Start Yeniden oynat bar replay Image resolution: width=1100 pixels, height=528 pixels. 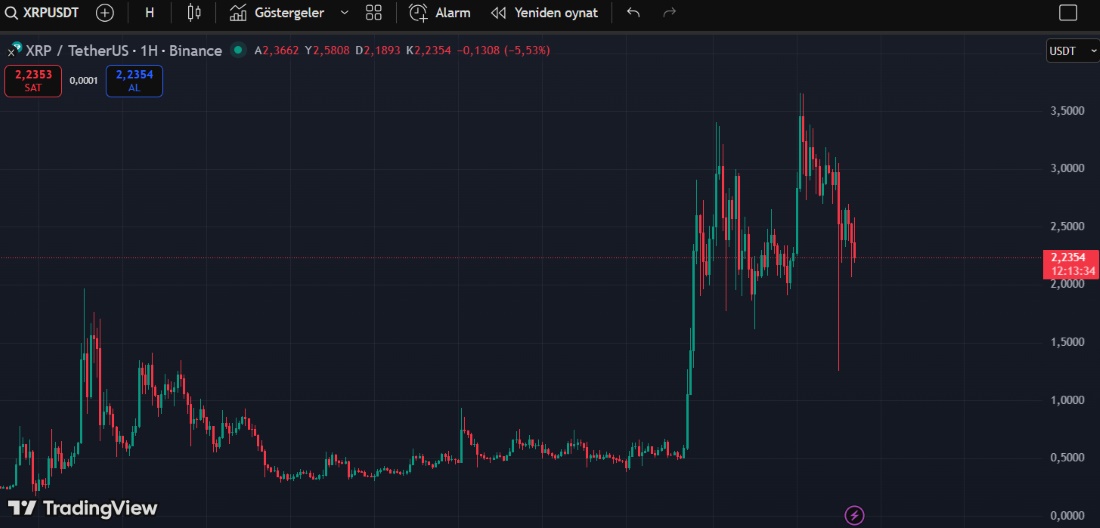pos(544,13)
